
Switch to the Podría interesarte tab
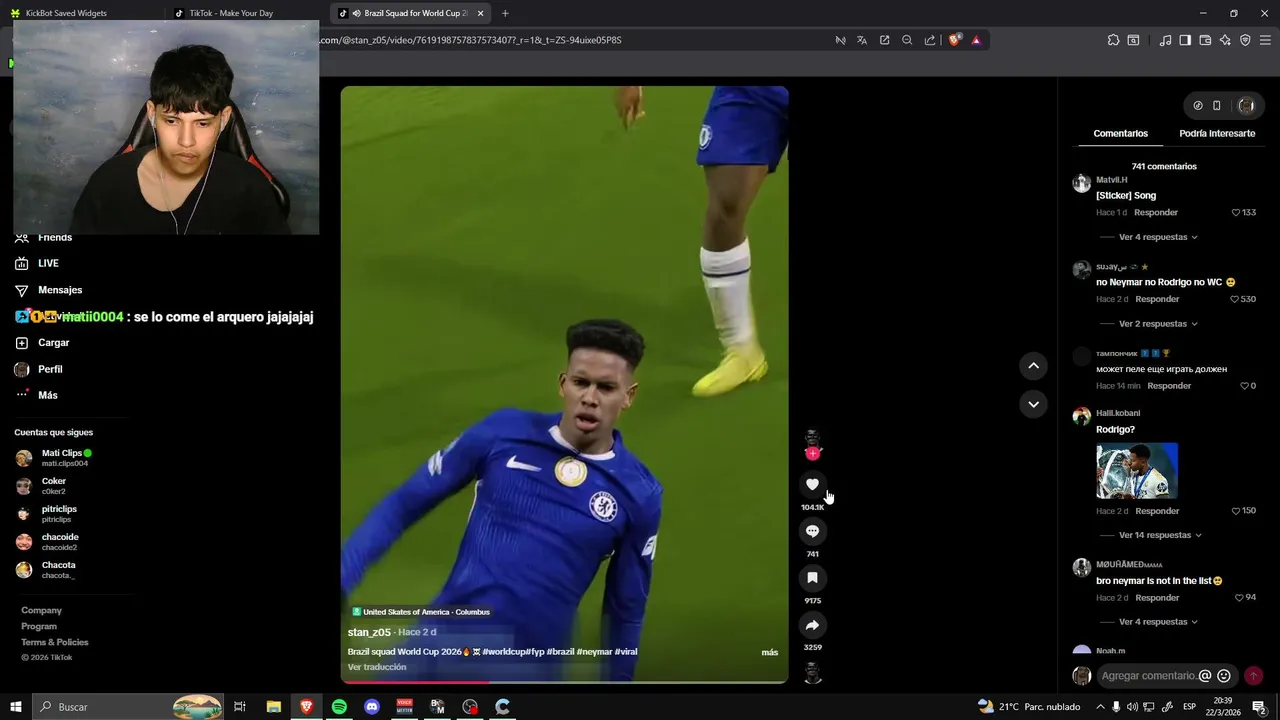(1217, 133)
